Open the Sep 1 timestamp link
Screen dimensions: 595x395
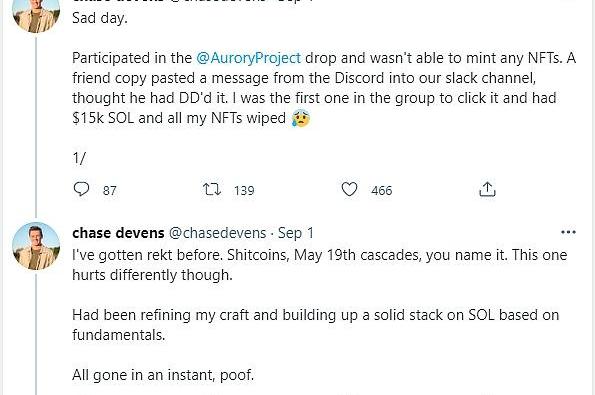click(x=296, y=233)
